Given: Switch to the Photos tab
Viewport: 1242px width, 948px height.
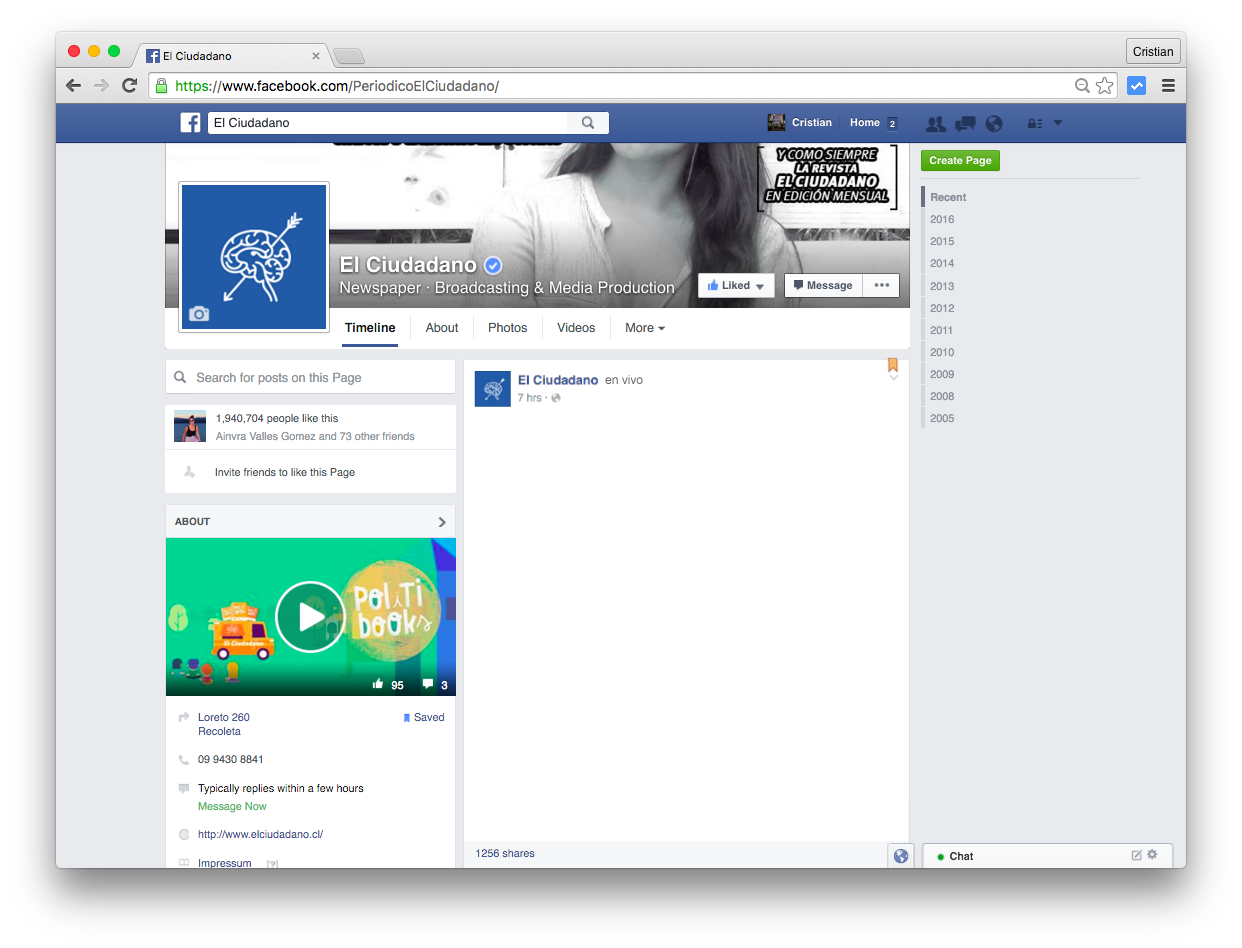Looking at the screenshot, I should coord(508,328).
